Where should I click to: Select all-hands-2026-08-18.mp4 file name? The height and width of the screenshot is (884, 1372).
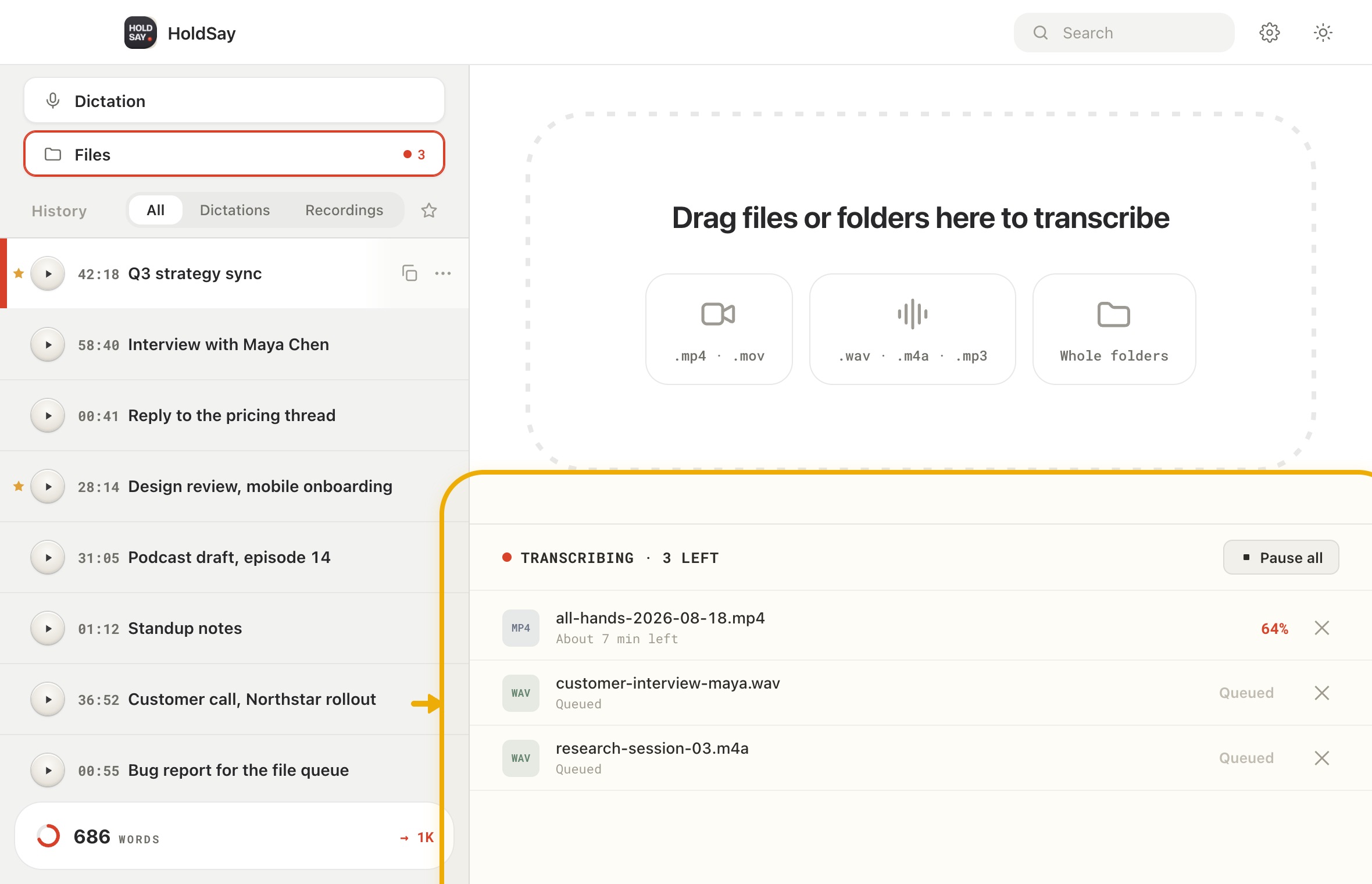pyautogui.click(x=660, y=618)
